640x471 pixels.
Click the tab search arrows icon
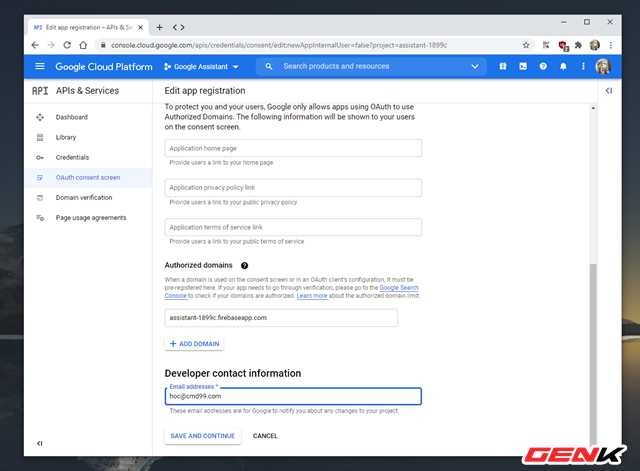(178, 27)
